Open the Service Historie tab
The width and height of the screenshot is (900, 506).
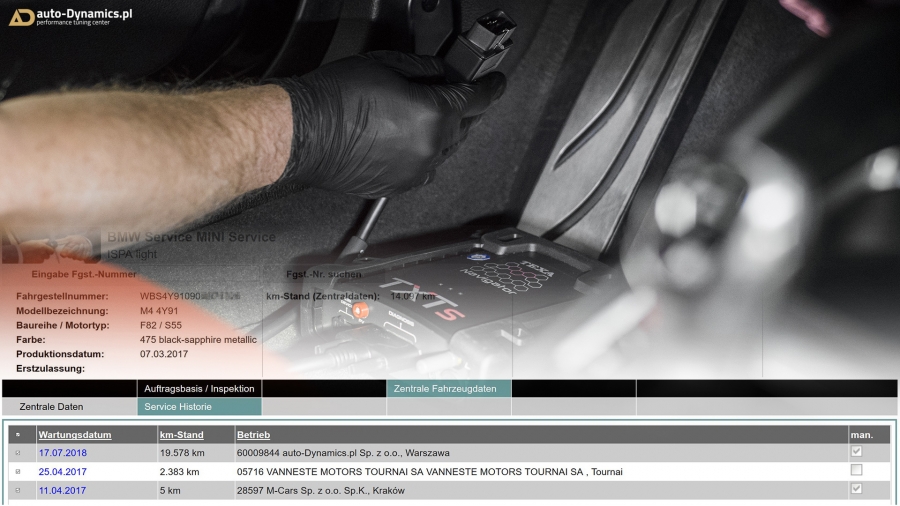pyautogui.click(x=199, y=407)
